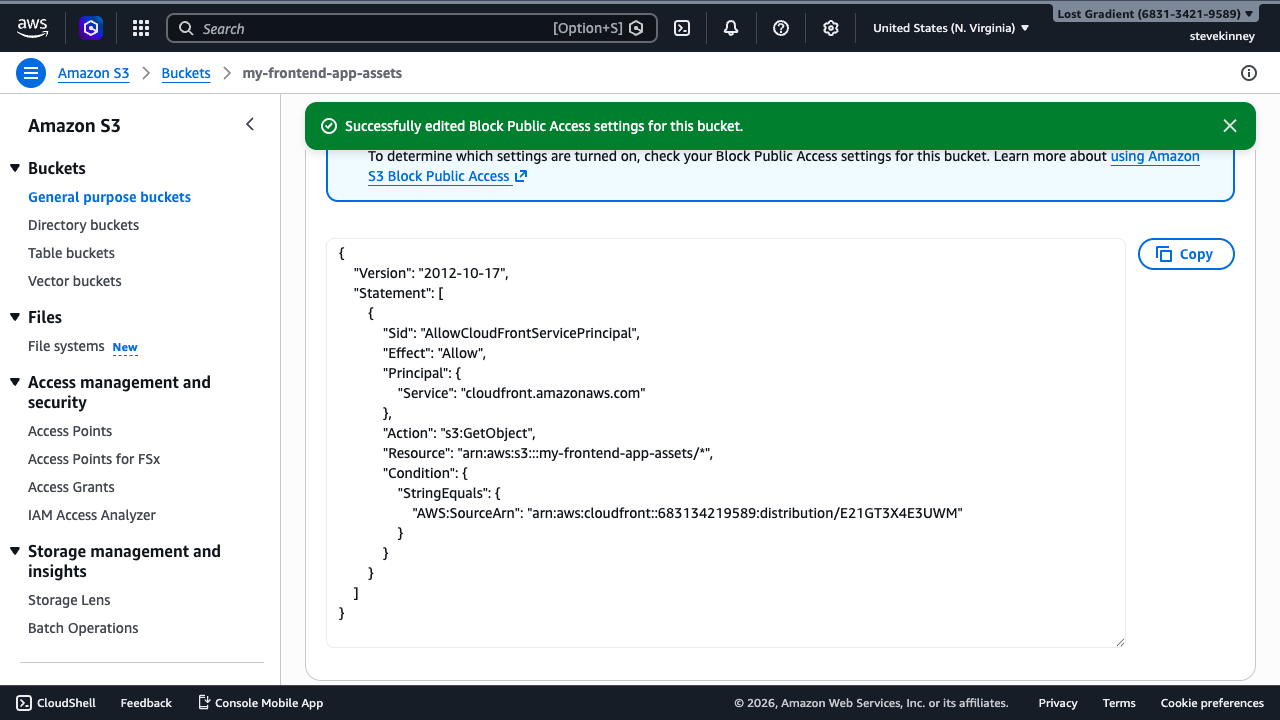Open Batch Operations in the sidebar
Image resolution: width=1280 pixels, height=720 pixels.
pos(83,628)
